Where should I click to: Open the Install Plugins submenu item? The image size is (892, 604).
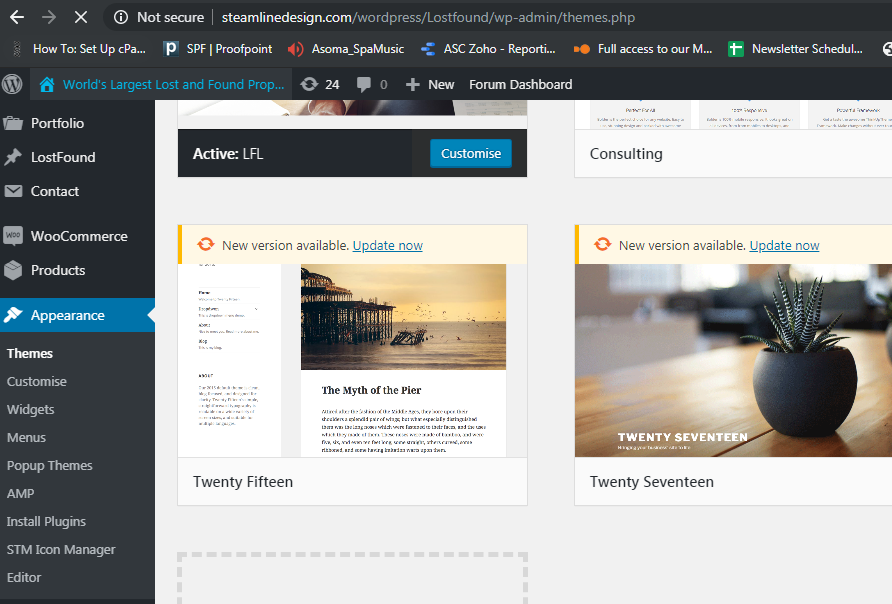pyautogui.click(x=46, y=522)
